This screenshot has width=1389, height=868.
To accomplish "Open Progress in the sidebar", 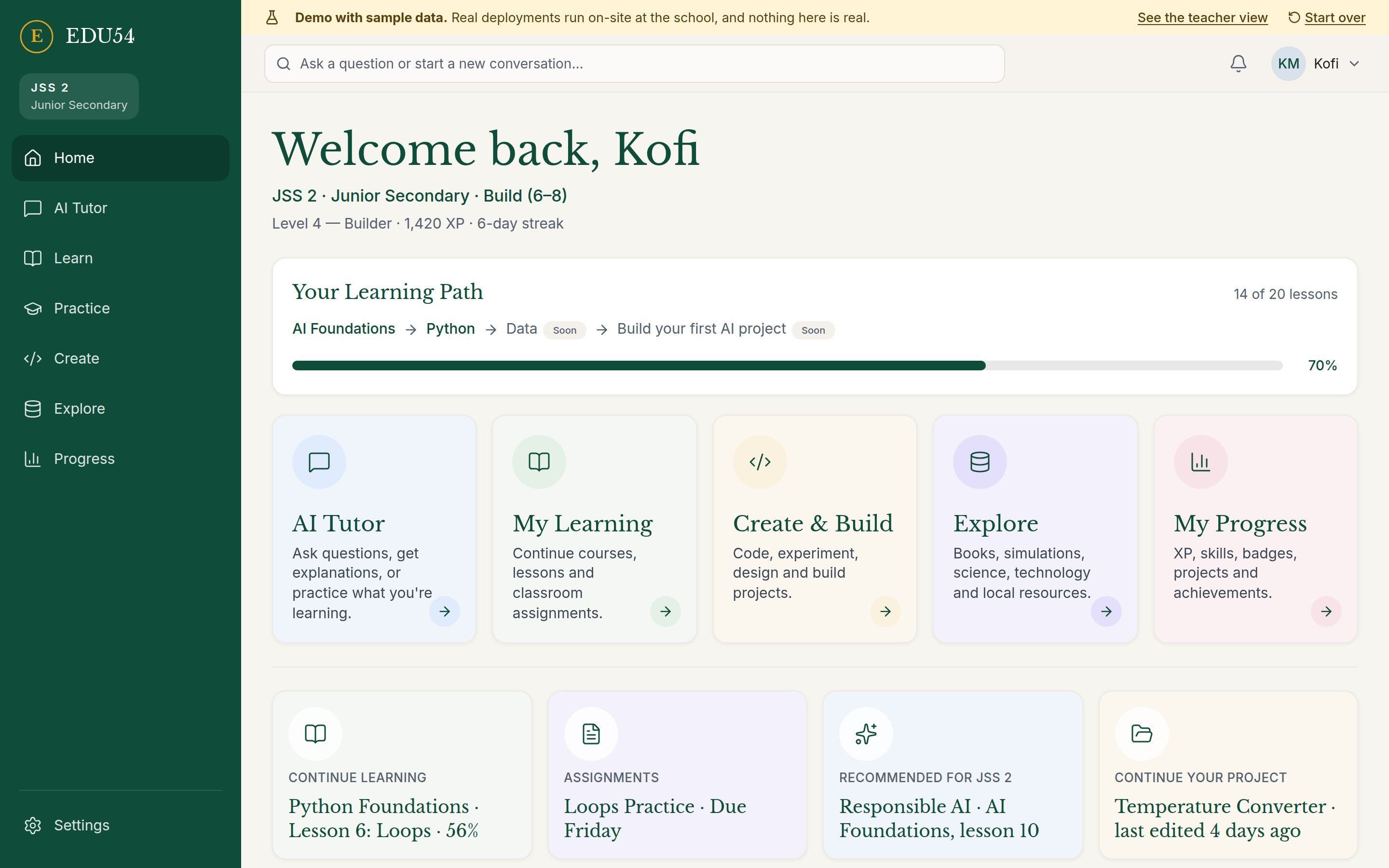I will [121, 459].
